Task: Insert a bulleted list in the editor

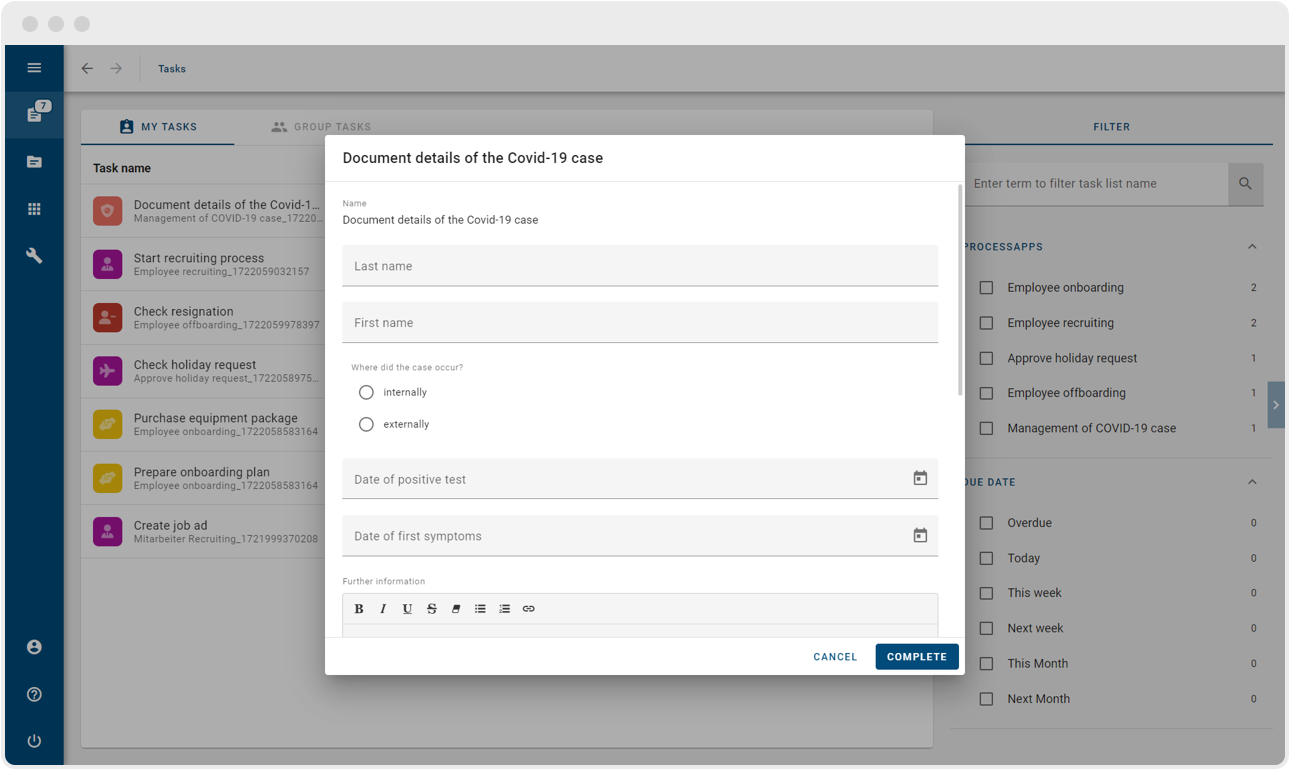Action: coord(480,609)
